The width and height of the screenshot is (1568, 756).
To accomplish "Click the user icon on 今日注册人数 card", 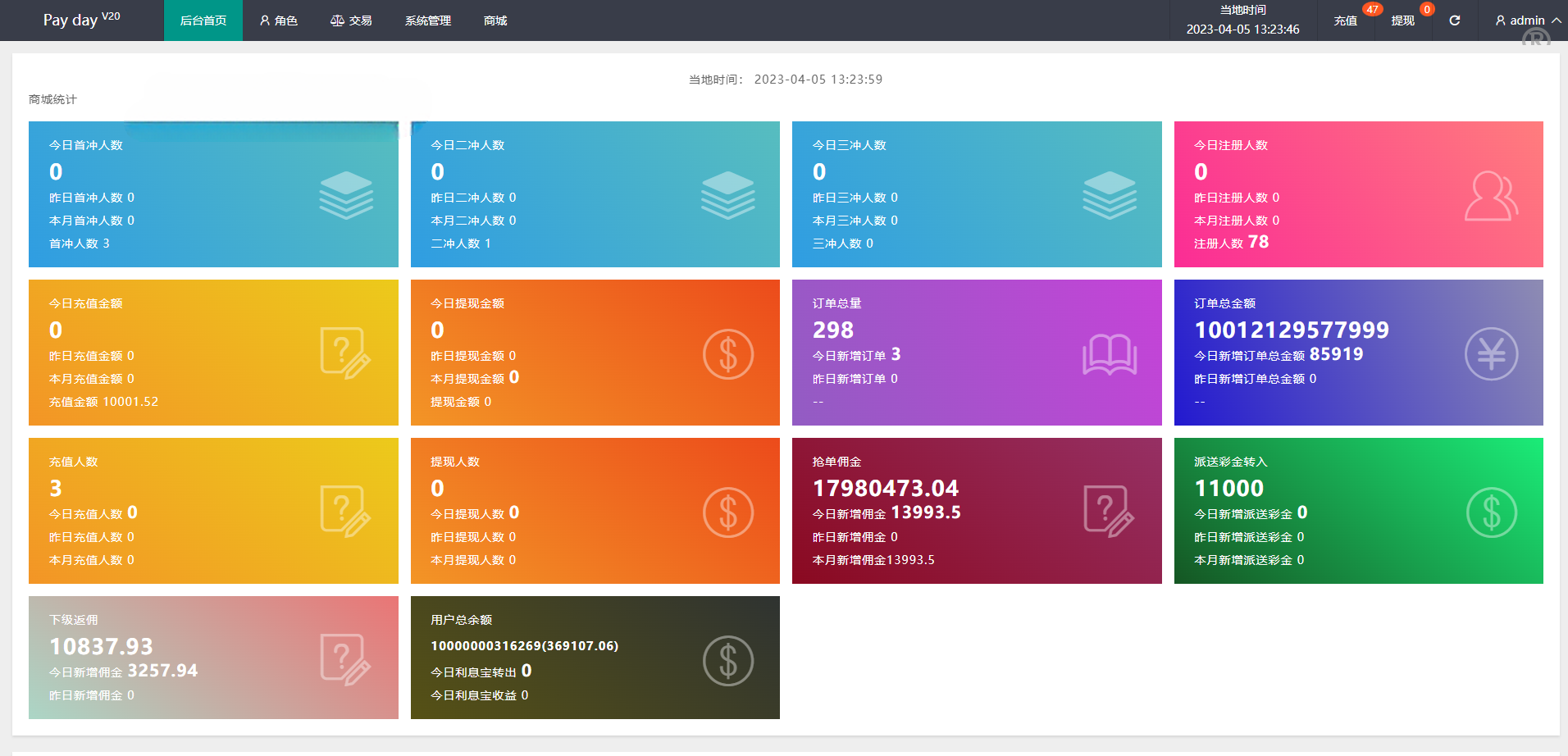I will (x=1491, y=196).
